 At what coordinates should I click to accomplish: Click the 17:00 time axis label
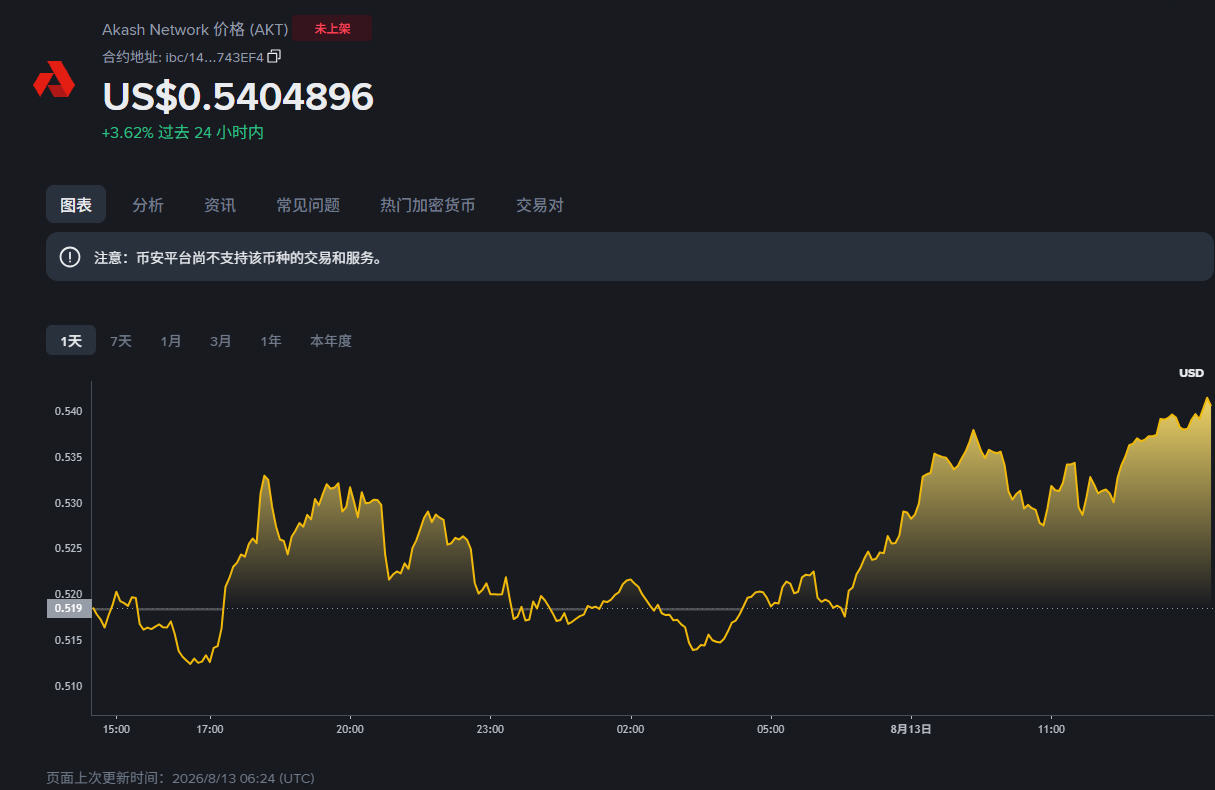coord(210,730)
